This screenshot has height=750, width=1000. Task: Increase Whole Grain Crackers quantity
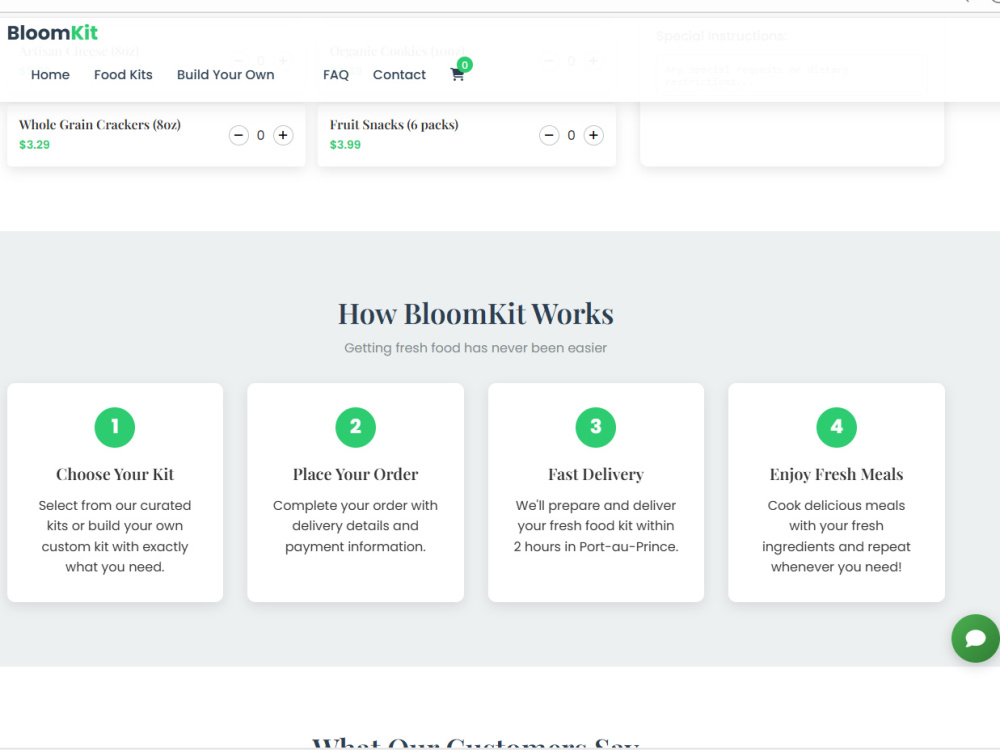click(283, 135)
